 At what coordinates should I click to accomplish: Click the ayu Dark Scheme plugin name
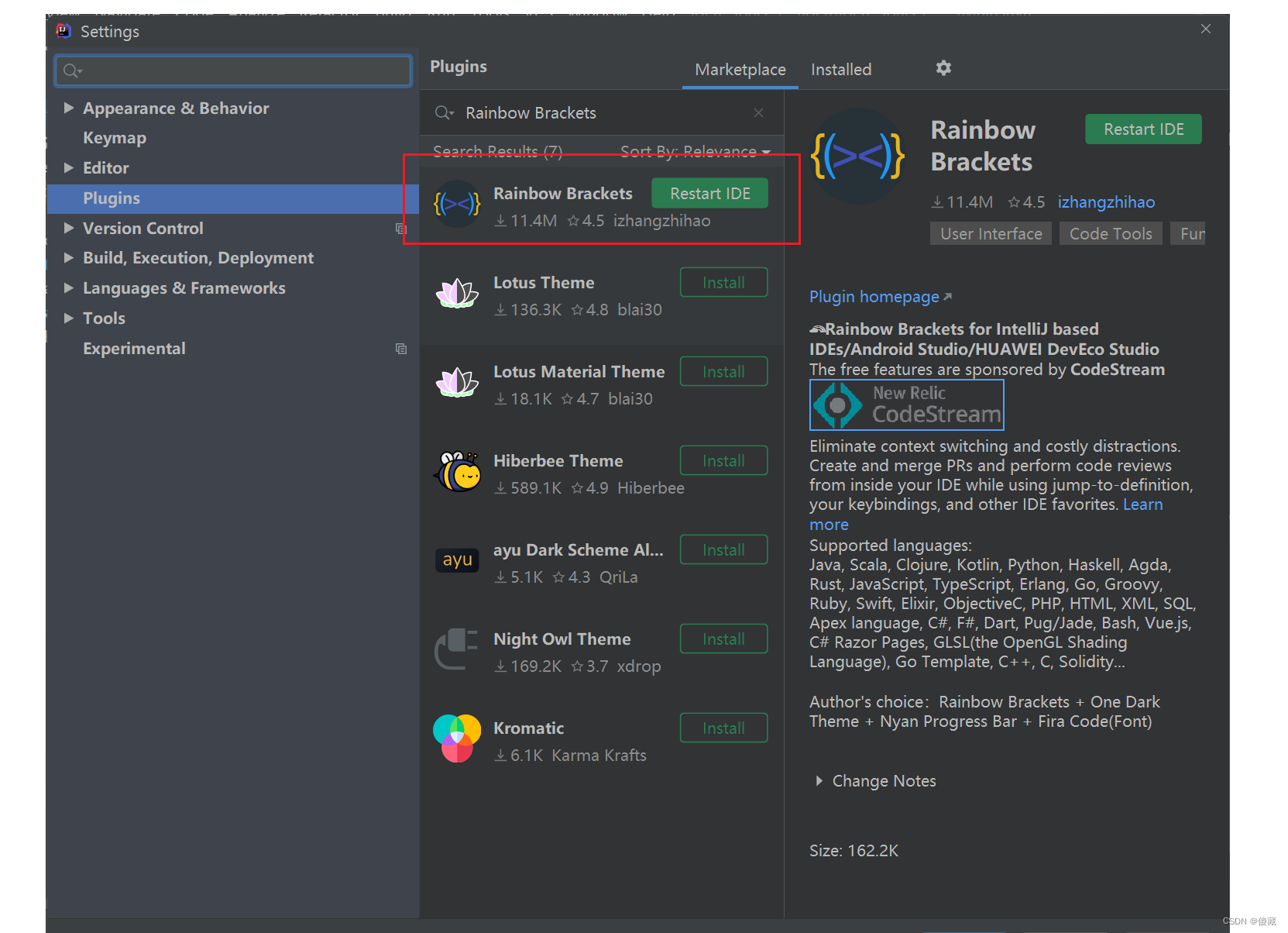click(x=579, y=550)
